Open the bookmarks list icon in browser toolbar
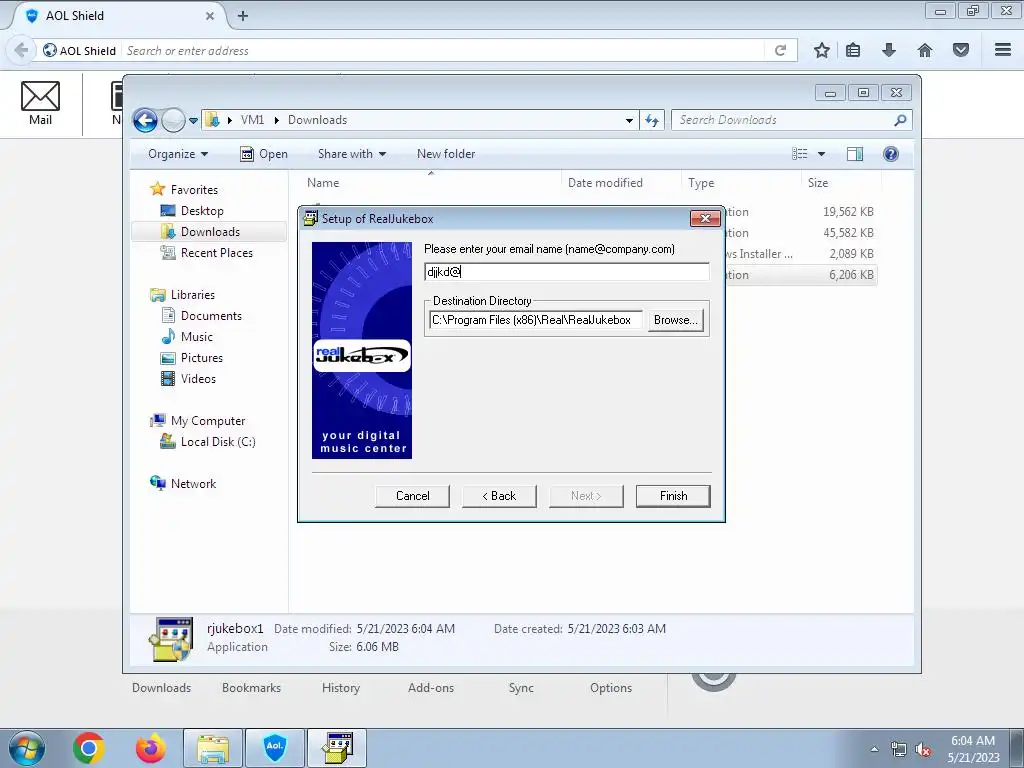Screen dimensions: 1024x768 [x=853, y=50]
